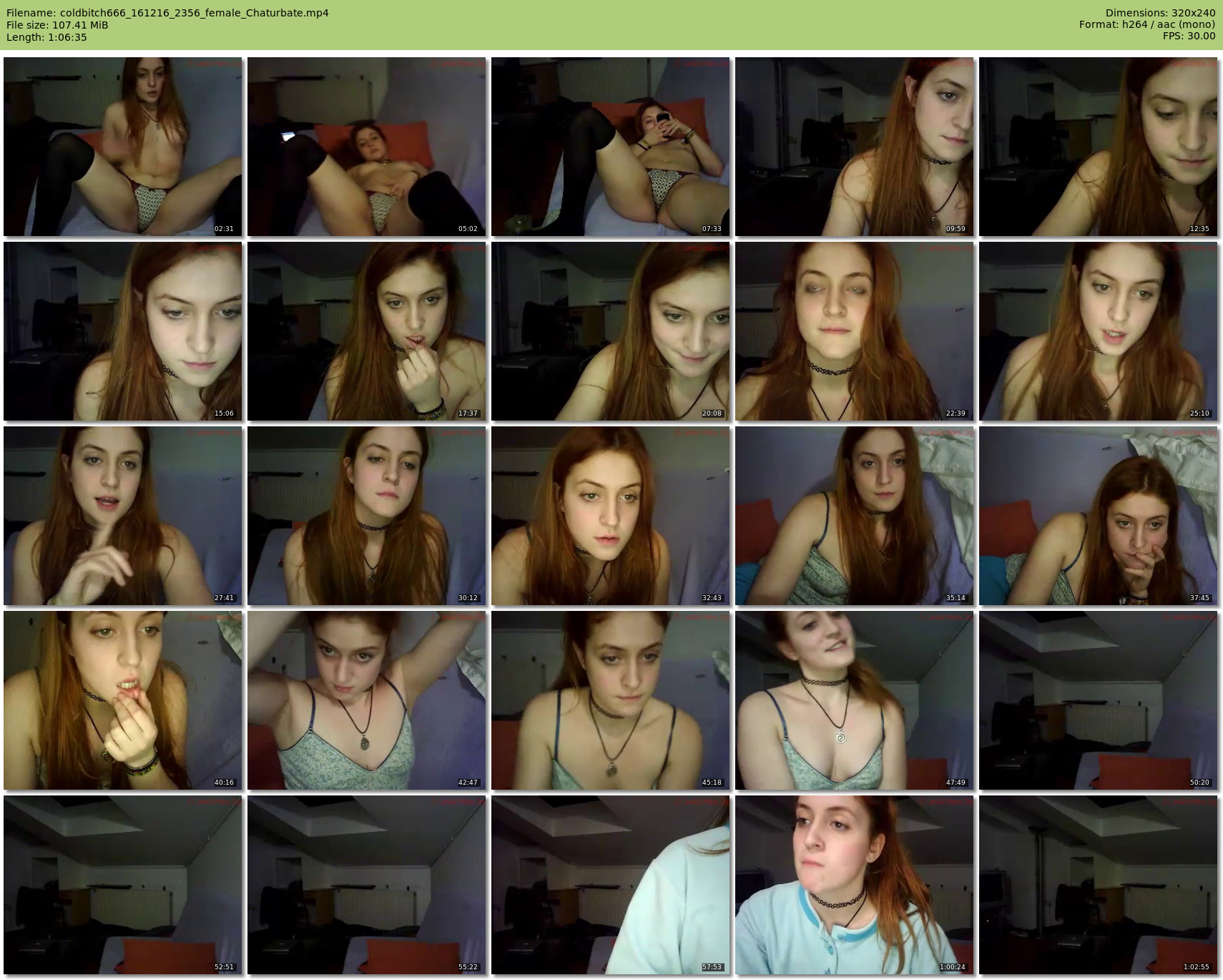
Task: Click the File size 107.41 MiB text
Action: (57, 25)
